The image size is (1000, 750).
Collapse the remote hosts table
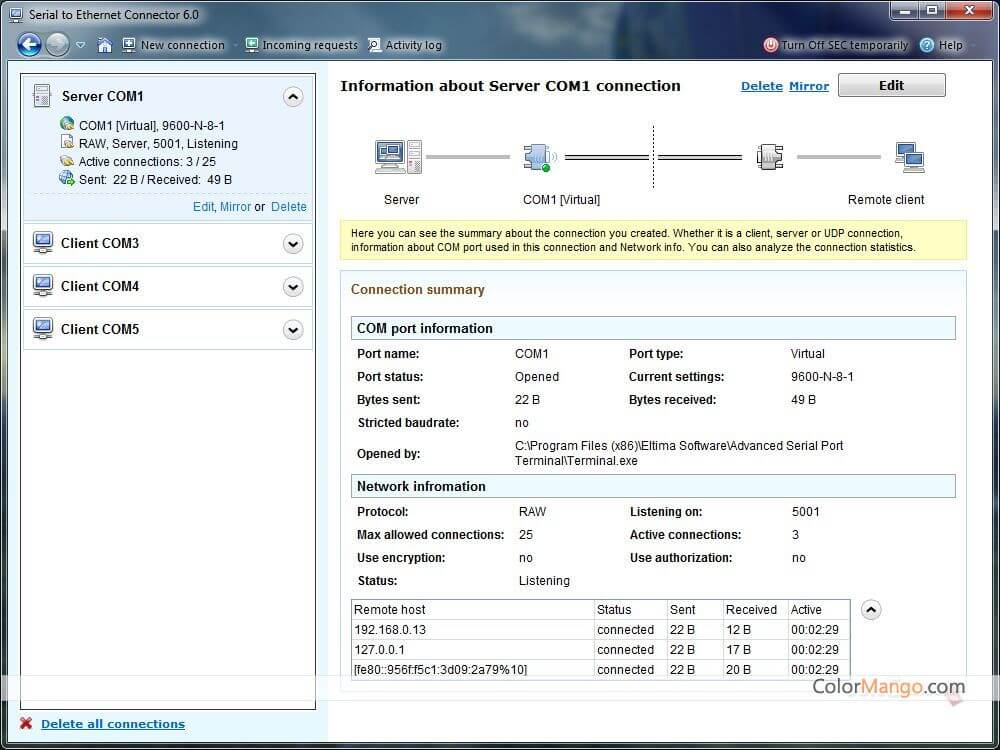(x=871, y=610)
